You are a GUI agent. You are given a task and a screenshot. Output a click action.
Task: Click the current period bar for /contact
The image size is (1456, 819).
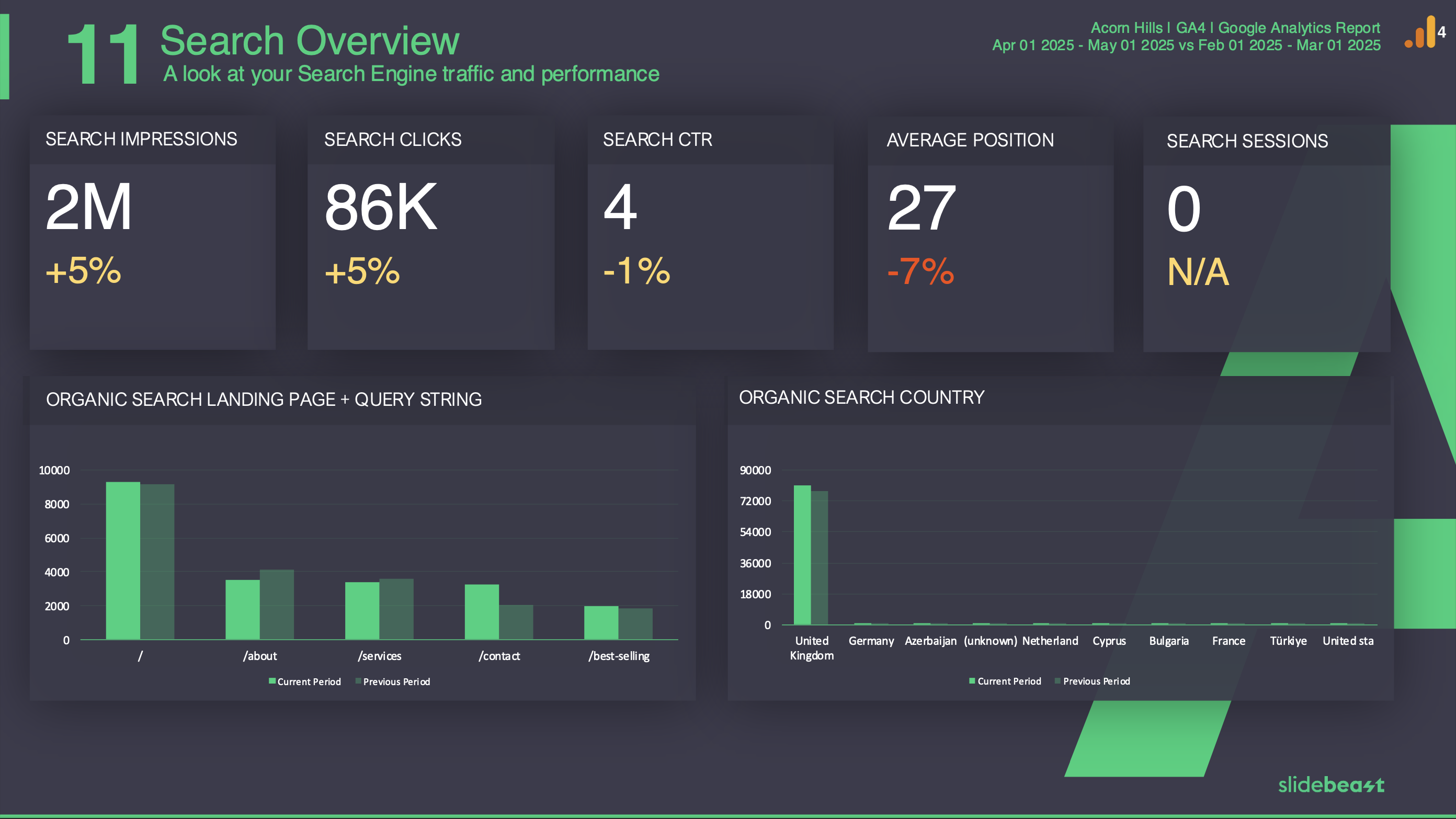(482, 612)
